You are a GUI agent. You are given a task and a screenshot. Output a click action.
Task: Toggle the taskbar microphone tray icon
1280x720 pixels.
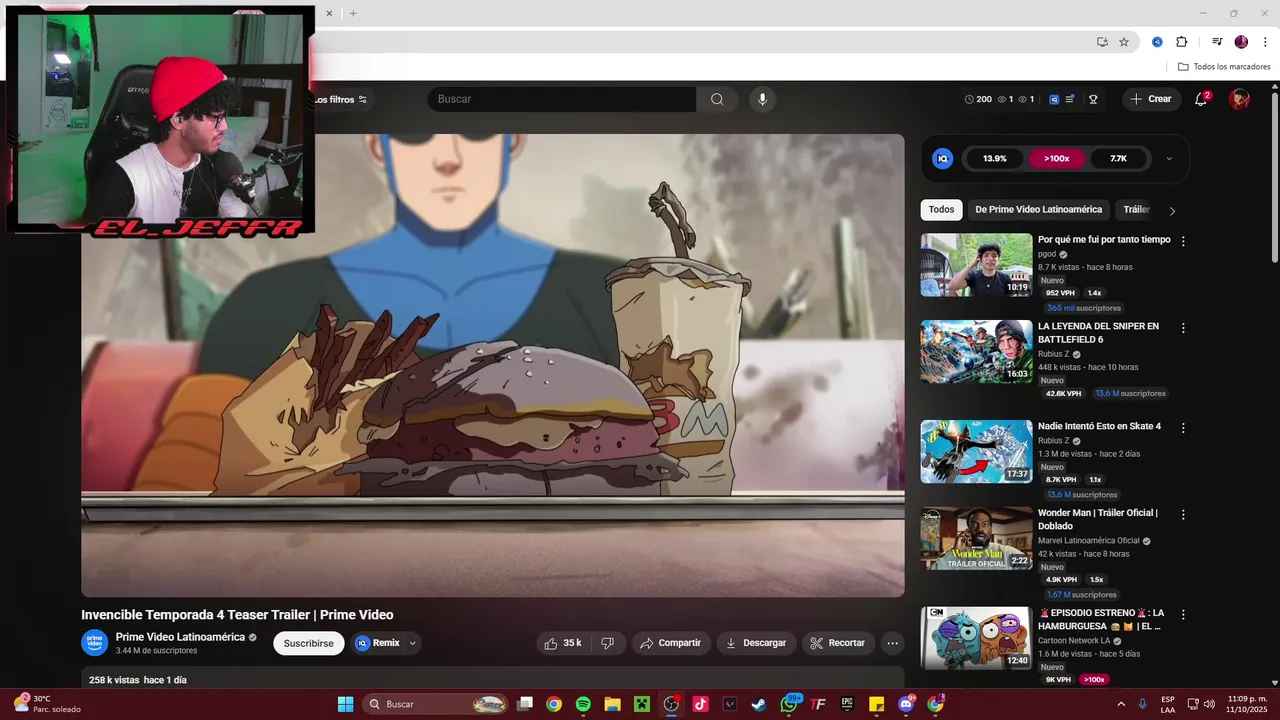pos(1142,704)
